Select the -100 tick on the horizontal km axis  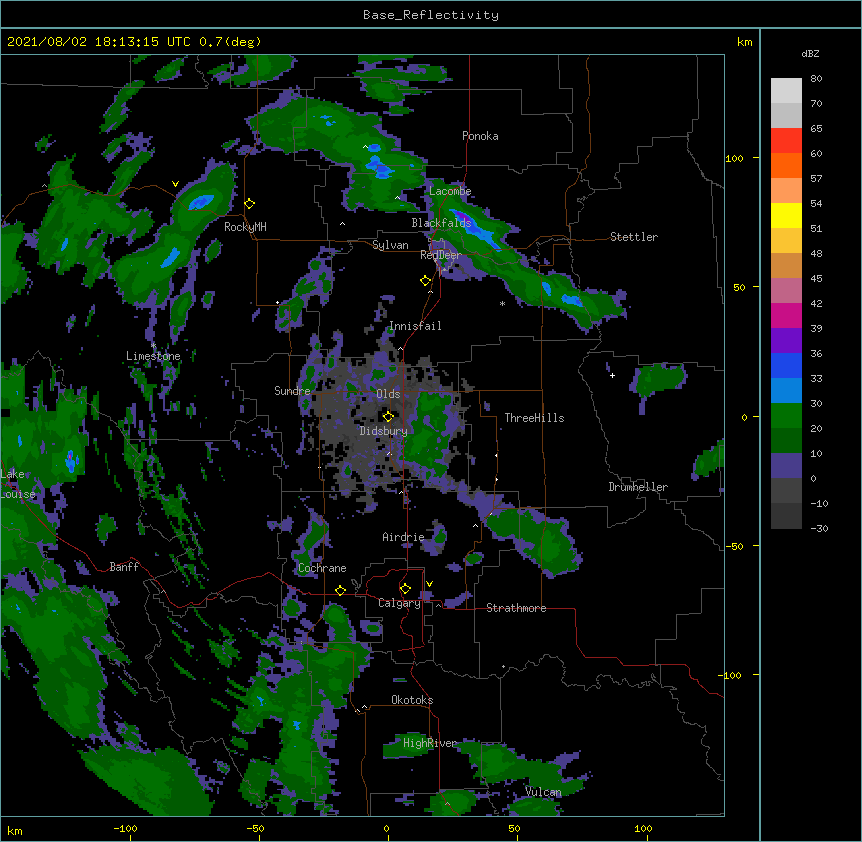click(125, 828)
